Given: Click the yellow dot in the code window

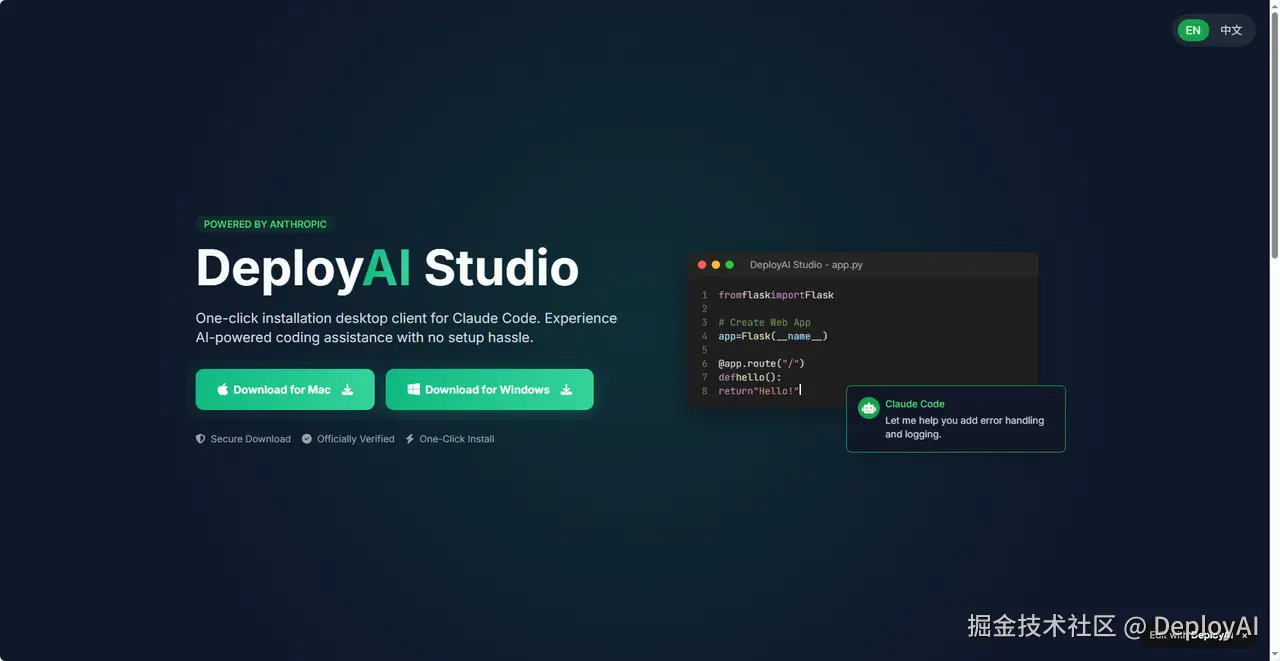Looking at the screenshot, I should (716, 265).
